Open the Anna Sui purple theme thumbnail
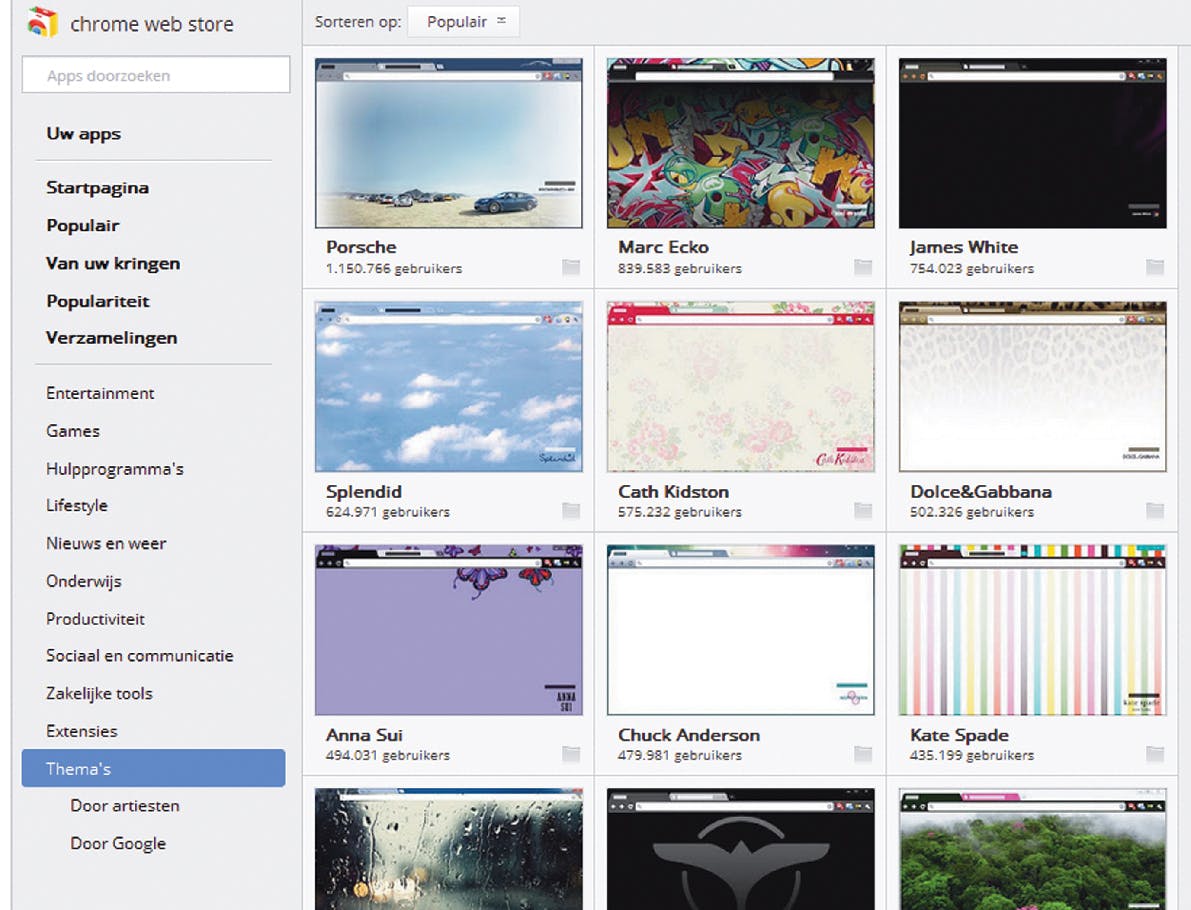 tap(449, 630)
